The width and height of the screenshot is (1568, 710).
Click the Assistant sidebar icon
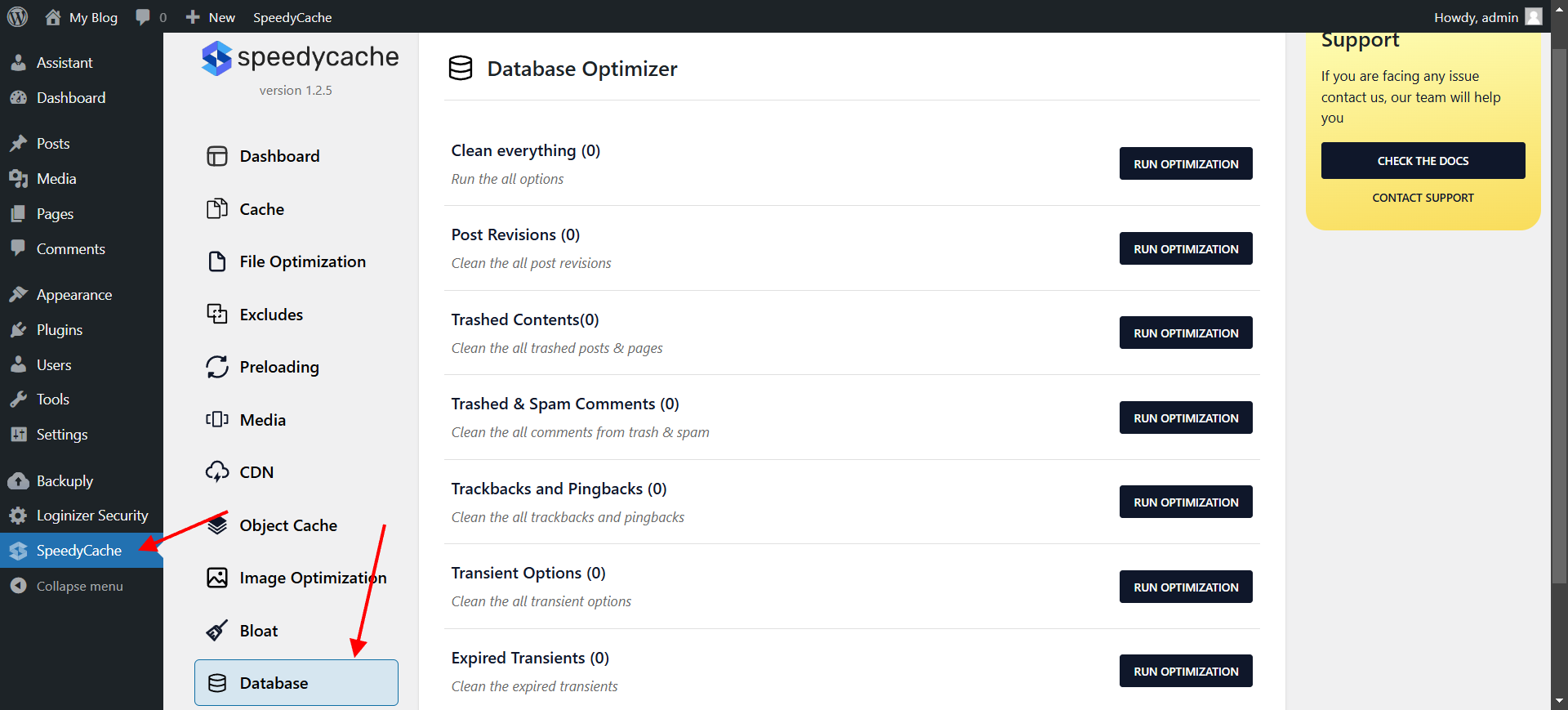pos(19,63)
